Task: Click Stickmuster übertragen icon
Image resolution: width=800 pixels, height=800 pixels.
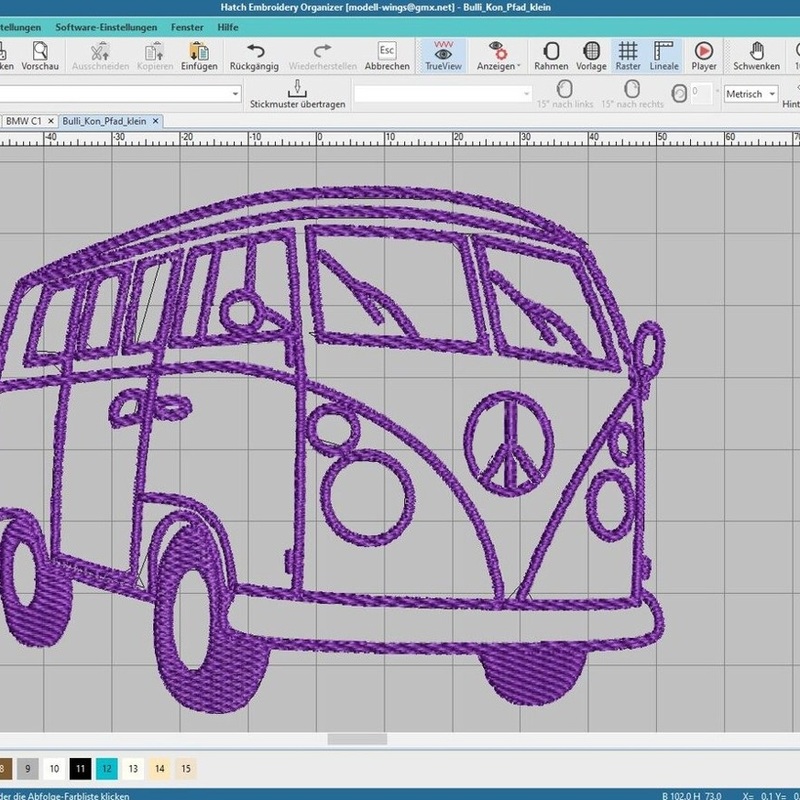Action: click(297, 93)
